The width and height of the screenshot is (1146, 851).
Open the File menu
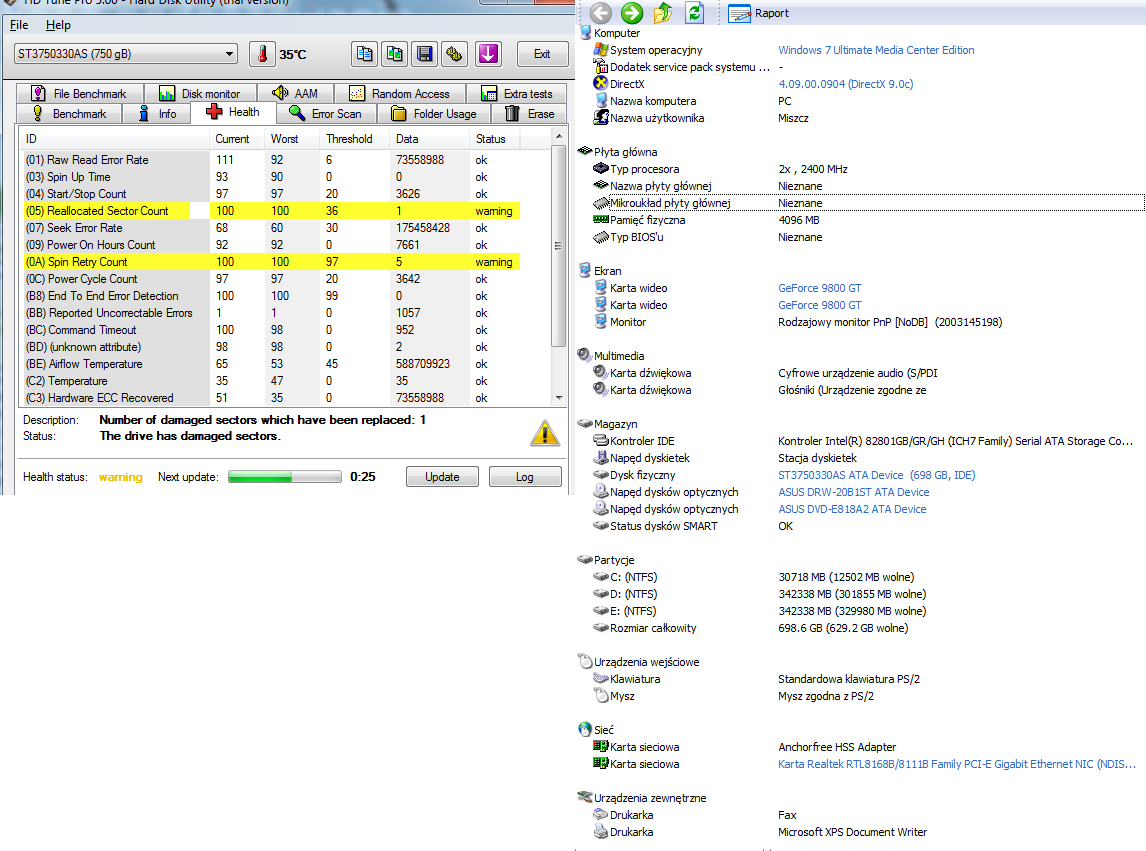pos(19,25)
